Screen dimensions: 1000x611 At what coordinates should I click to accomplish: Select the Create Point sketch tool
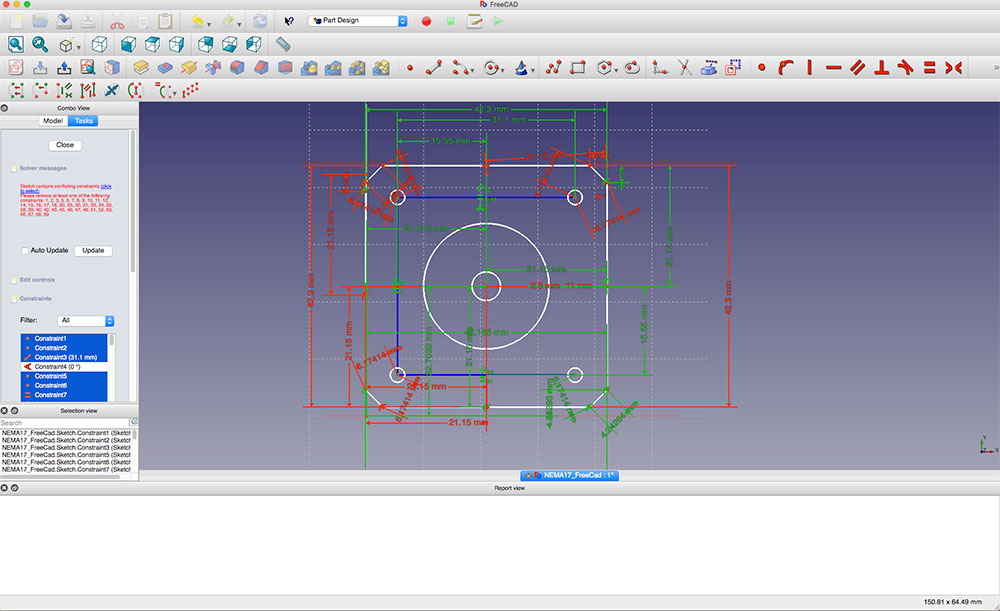point(409,68)
